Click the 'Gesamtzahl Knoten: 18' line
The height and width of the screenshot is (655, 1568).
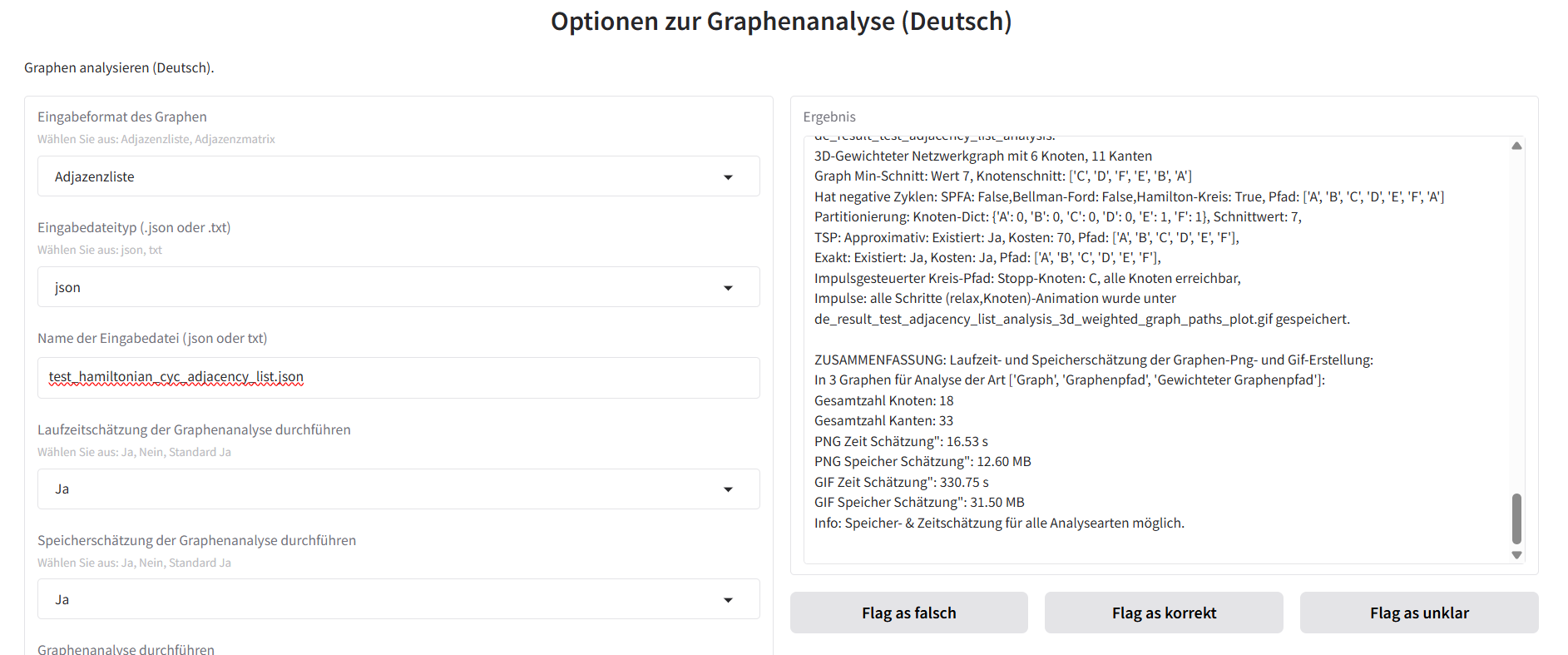tap(883, 400)
